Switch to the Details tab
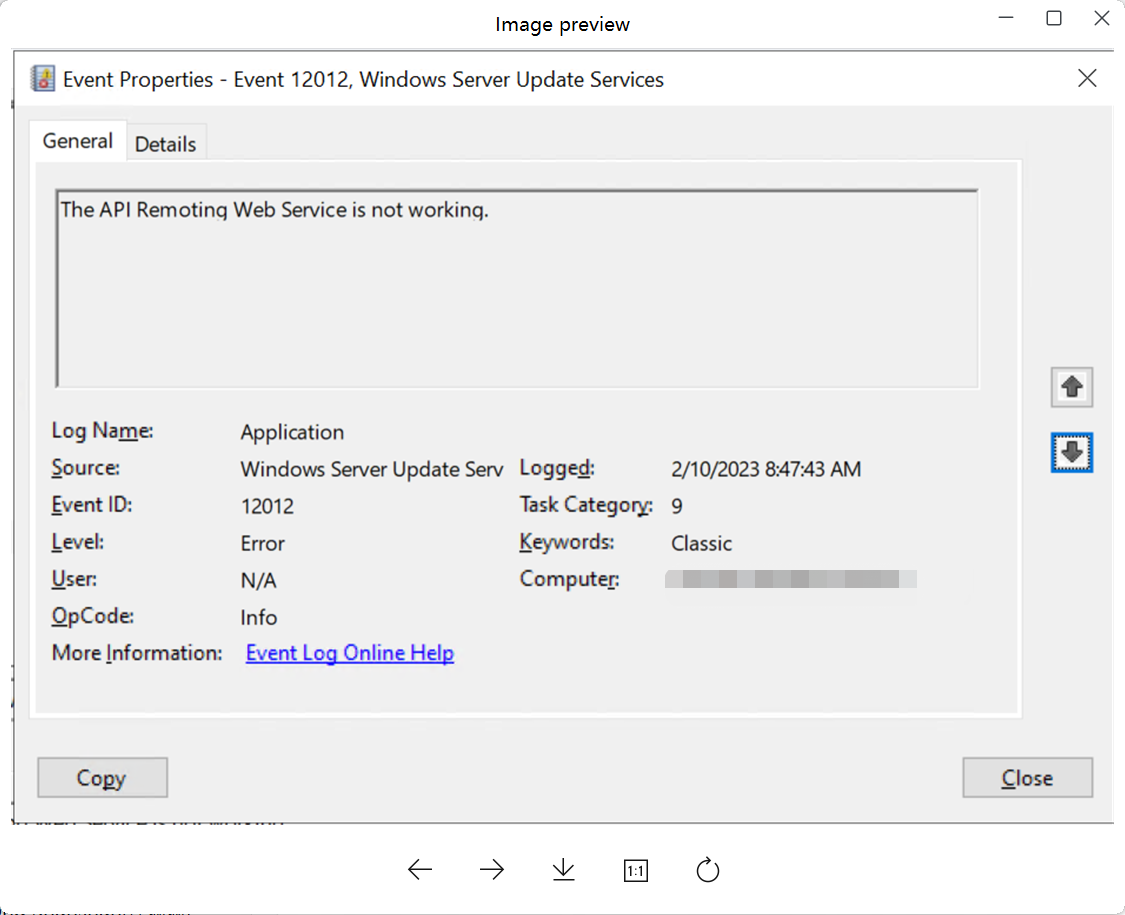The height and width of the screenshot is (915, 1125). click(x=166, y=144)
